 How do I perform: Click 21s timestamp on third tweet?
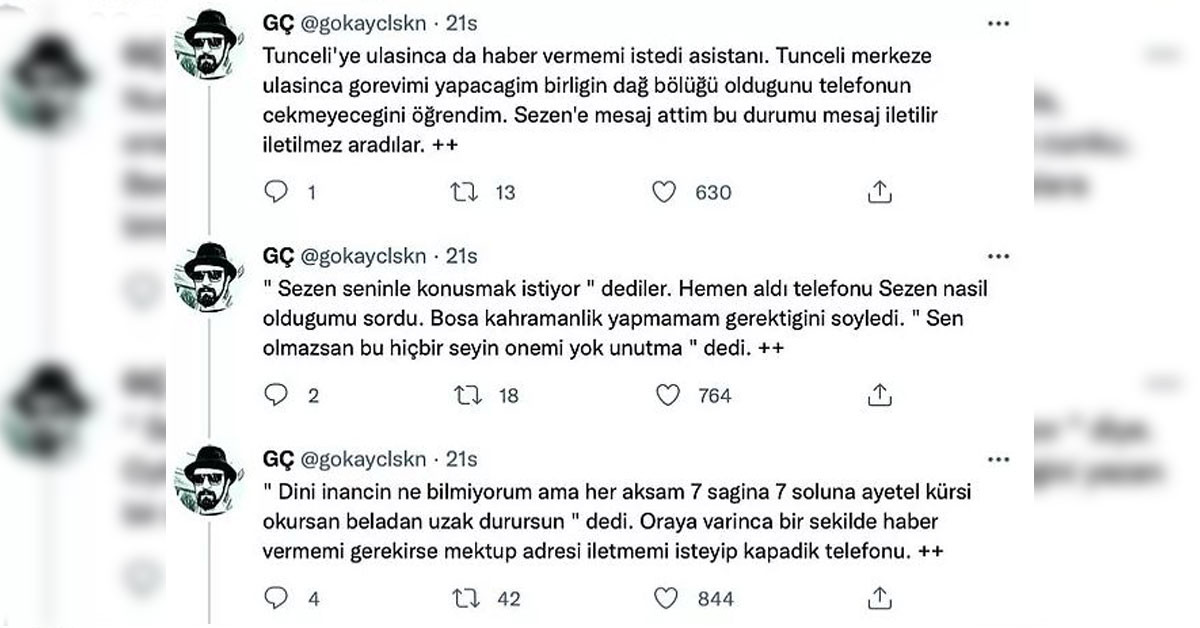461,459
